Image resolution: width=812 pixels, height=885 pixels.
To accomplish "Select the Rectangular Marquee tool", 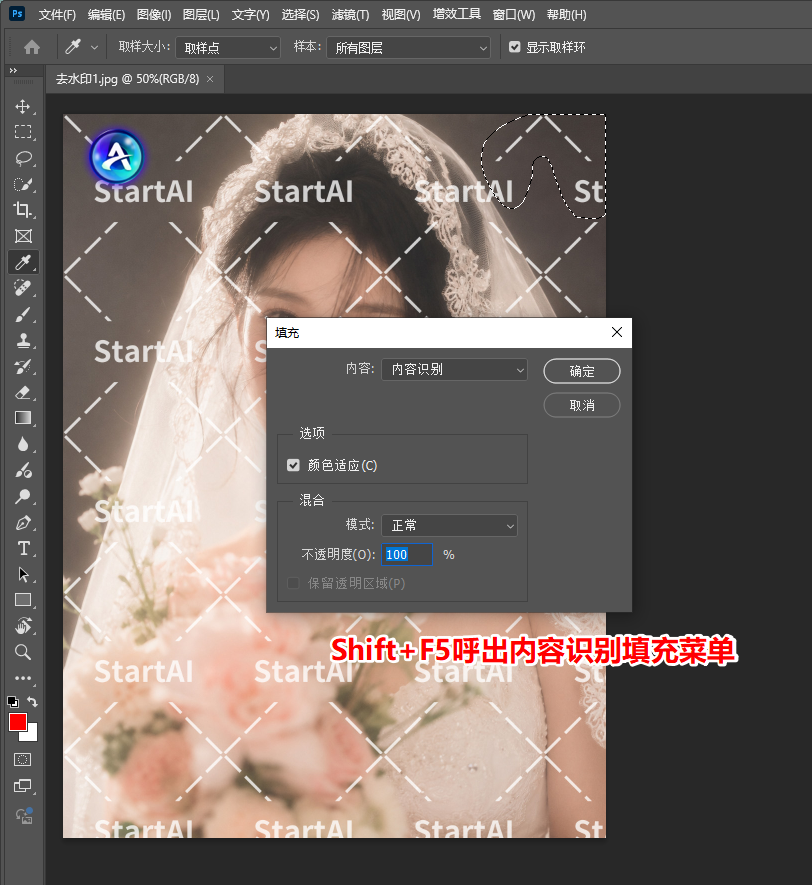I will pos(23,132).
